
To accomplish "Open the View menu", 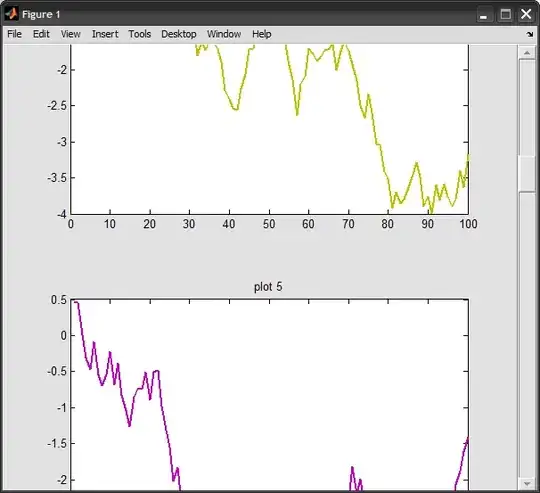I will tap(71, 34).
